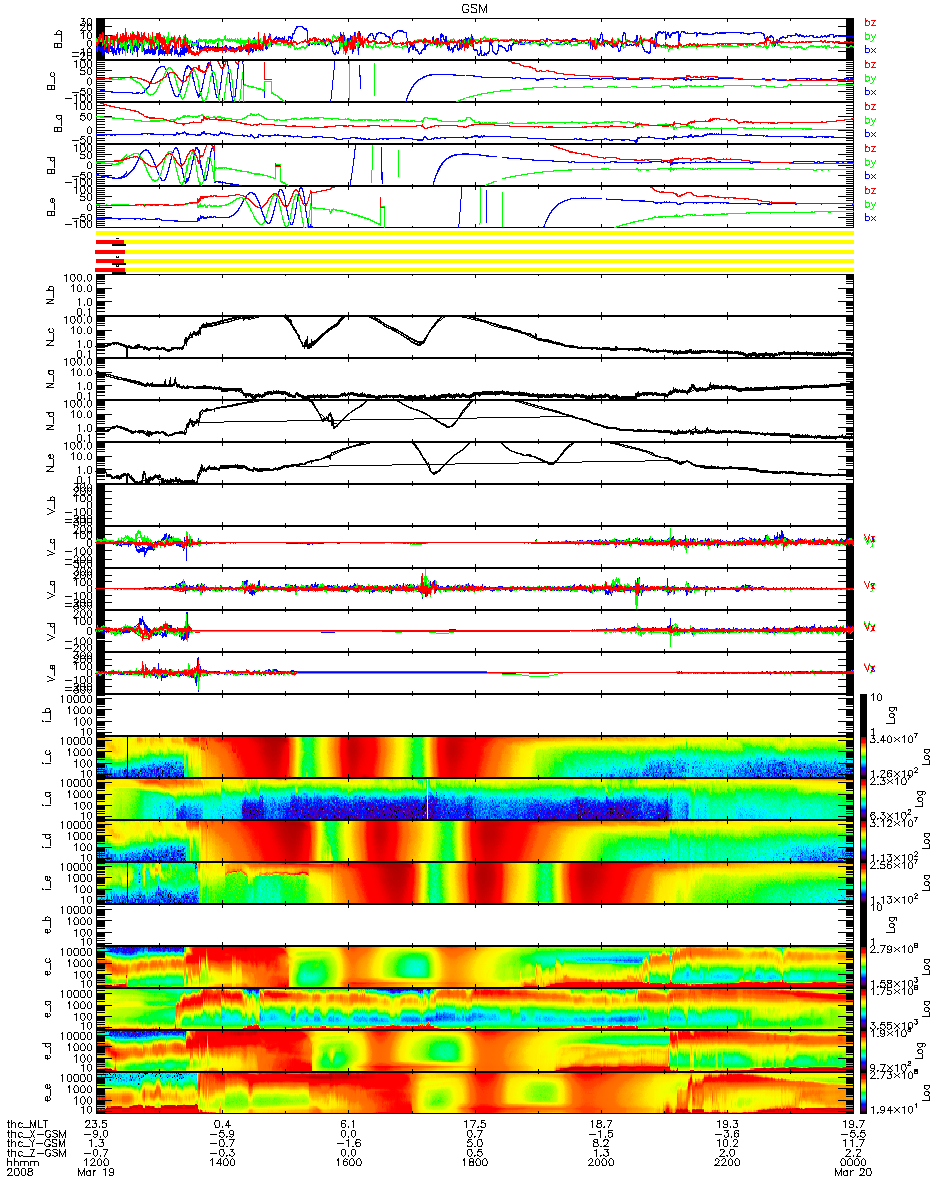The width and height of the screenshot is (930, 1200).
Task: Click the i_c ion spectrogram panel
Action: pos(474,757)
